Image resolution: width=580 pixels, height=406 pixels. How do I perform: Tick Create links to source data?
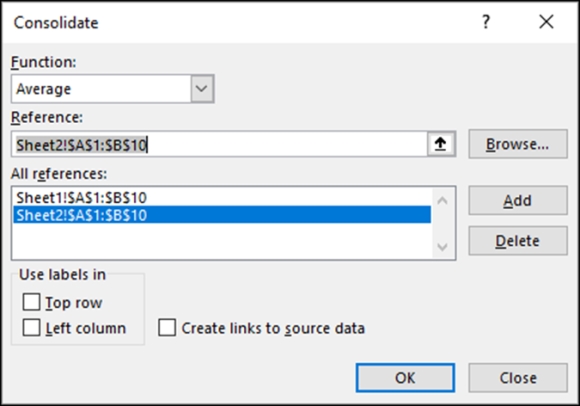tap(167, 327)
